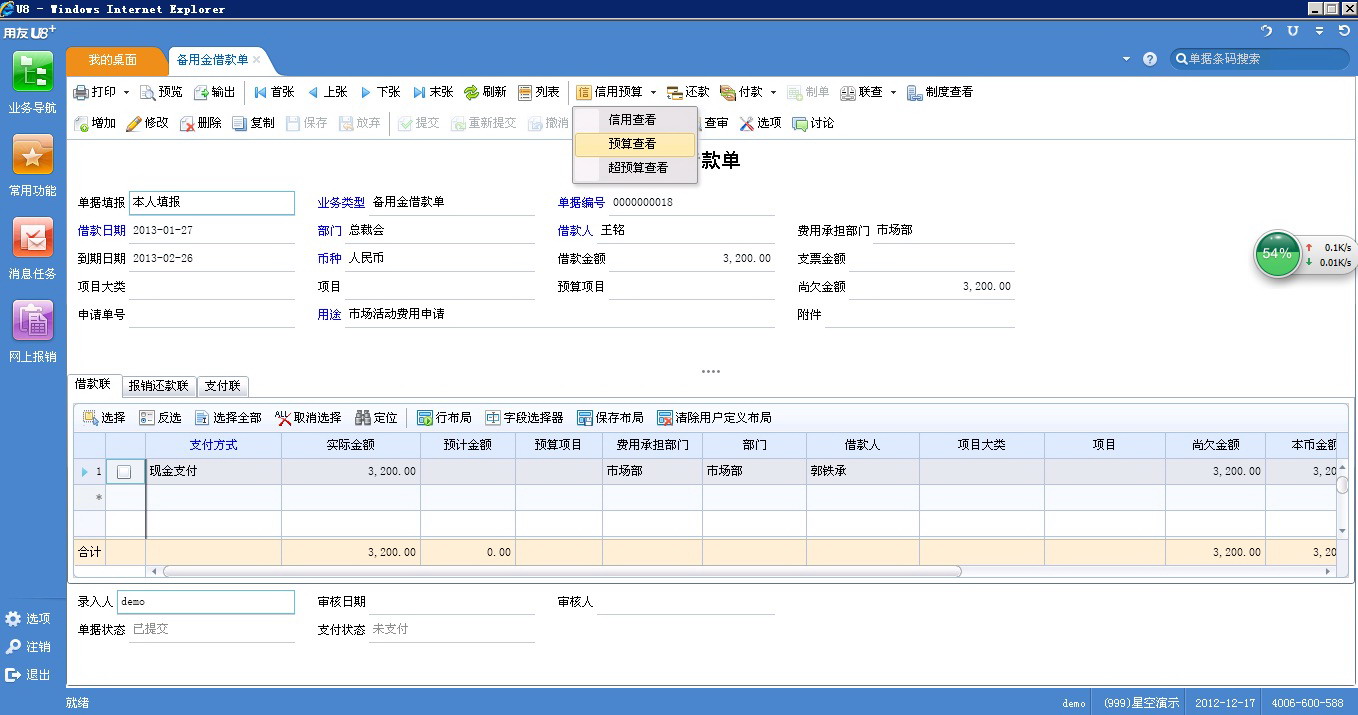Click 选择全部 (Select all) in grid toolbar

click(228, 418)
